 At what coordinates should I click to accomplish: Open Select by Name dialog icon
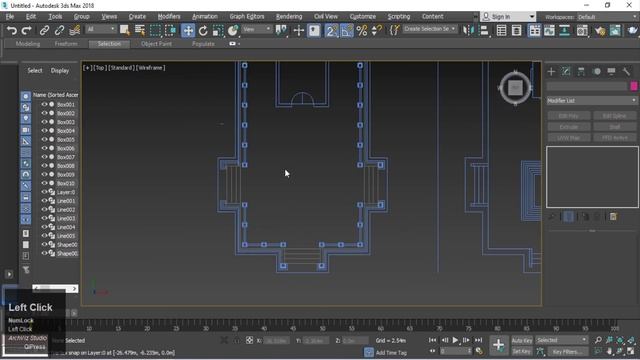click(x=140, y=30)
